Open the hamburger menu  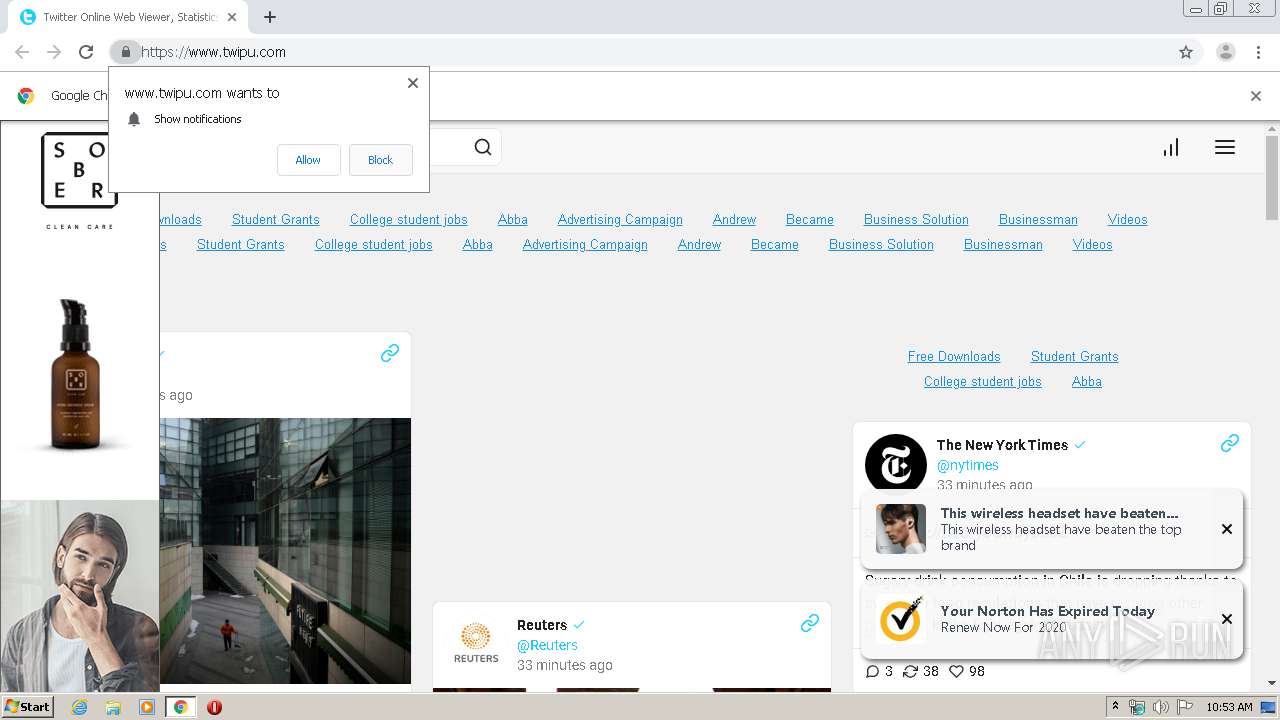pyautogui.click(x=1225, y=148)
